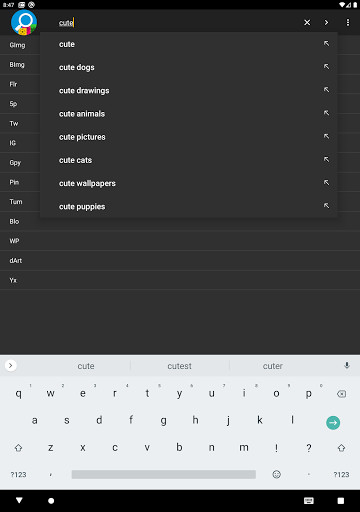Open the 5p search source

pyautogui.click(x=13, y=104)
